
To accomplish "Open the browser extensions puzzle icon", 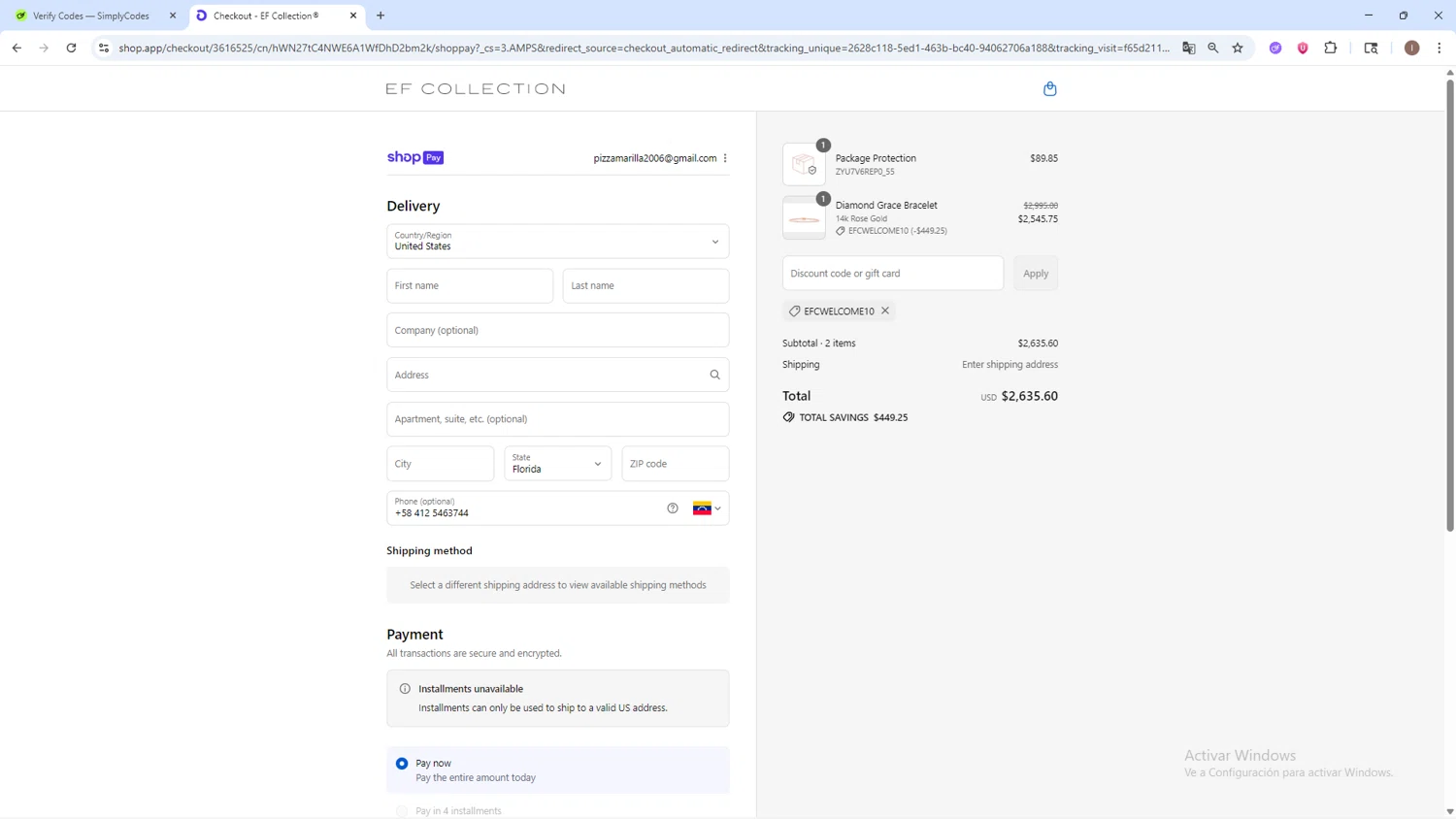I will 1331,48.
